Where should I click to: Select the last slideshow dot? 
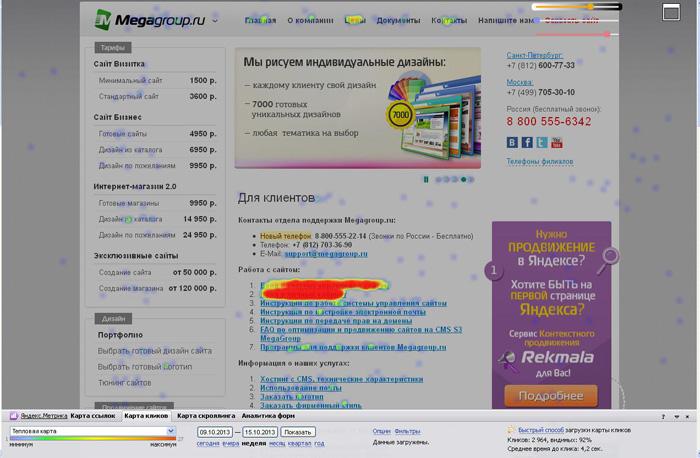[x=471, y=179]
